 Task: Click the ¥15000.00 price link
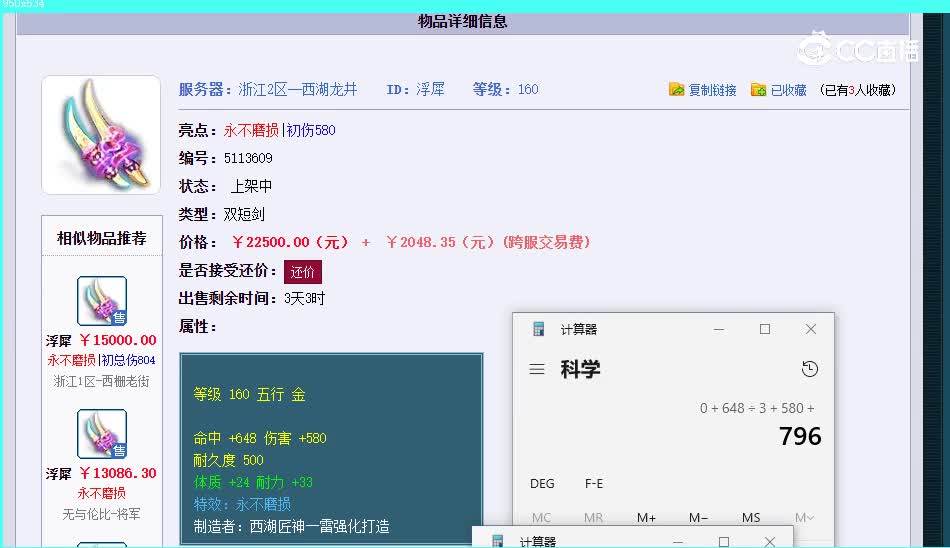118,340
